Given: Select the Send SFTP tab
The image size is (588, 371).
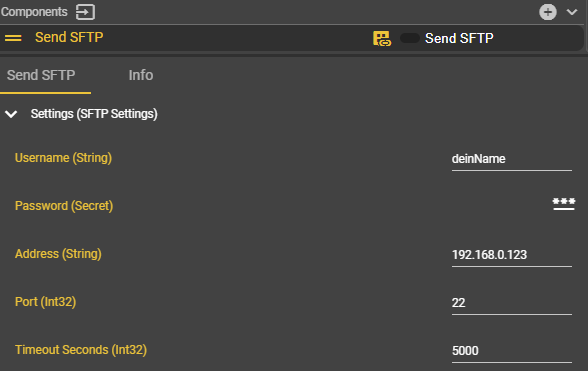Looking at the screenshot, I should 41,75.
